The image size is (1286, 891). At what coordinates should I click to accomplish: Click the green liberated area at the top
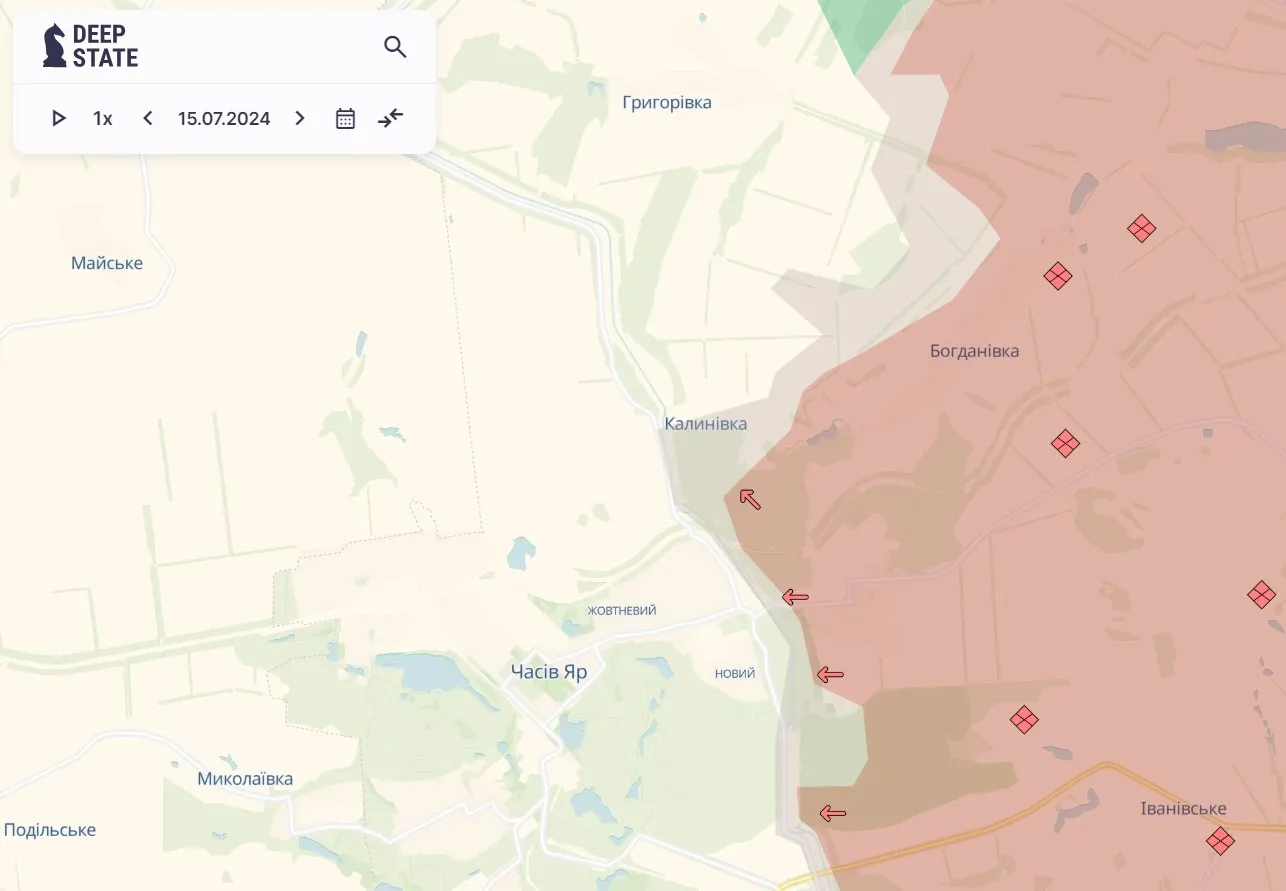(860, 25)
